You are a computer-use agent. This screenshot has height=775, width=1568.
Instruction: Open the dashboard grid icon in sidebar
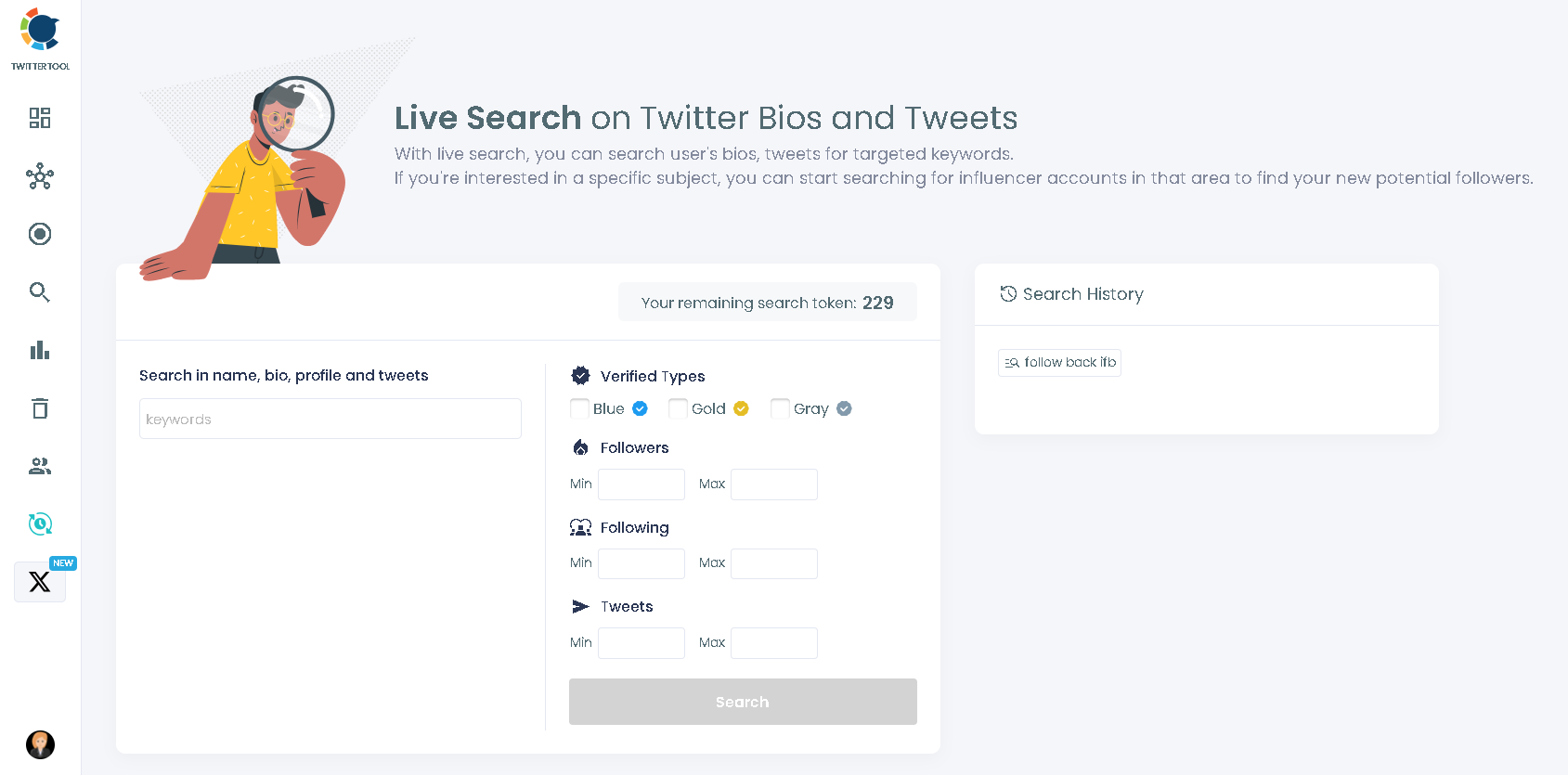tap(39, 118)
